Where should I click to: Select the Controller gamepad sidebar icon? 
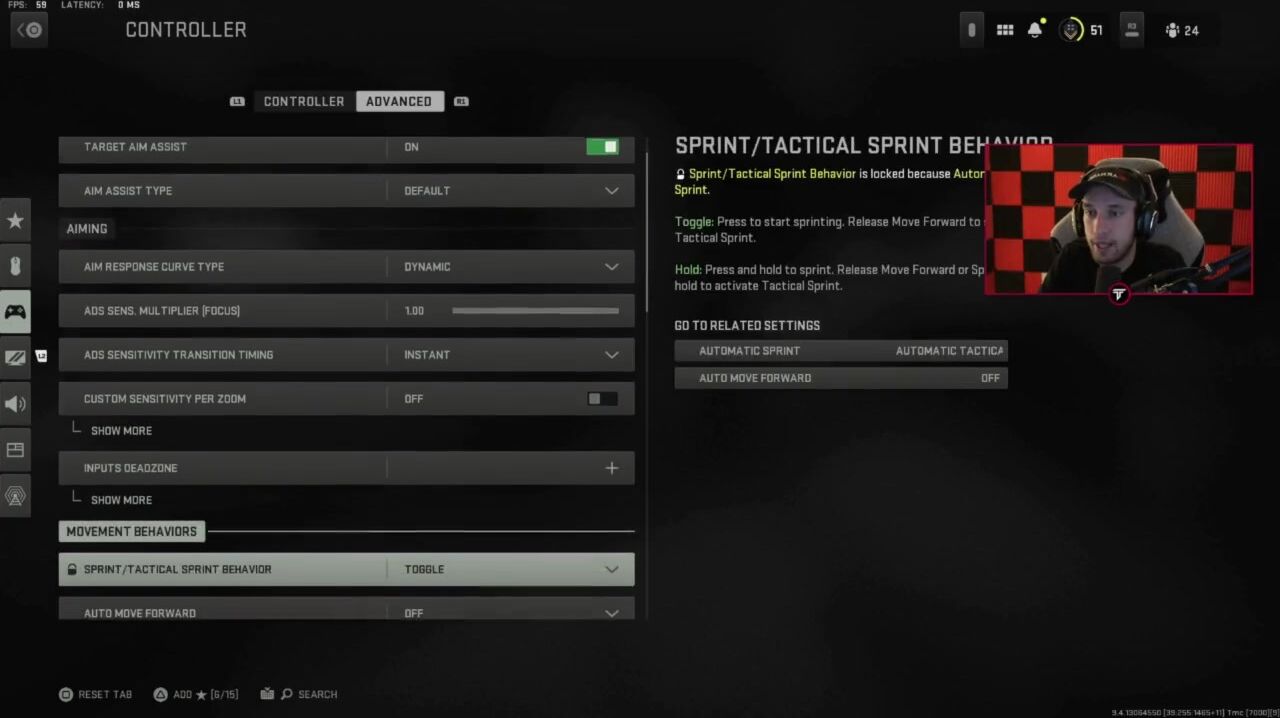pyautogui.click(x=15, y=312)
